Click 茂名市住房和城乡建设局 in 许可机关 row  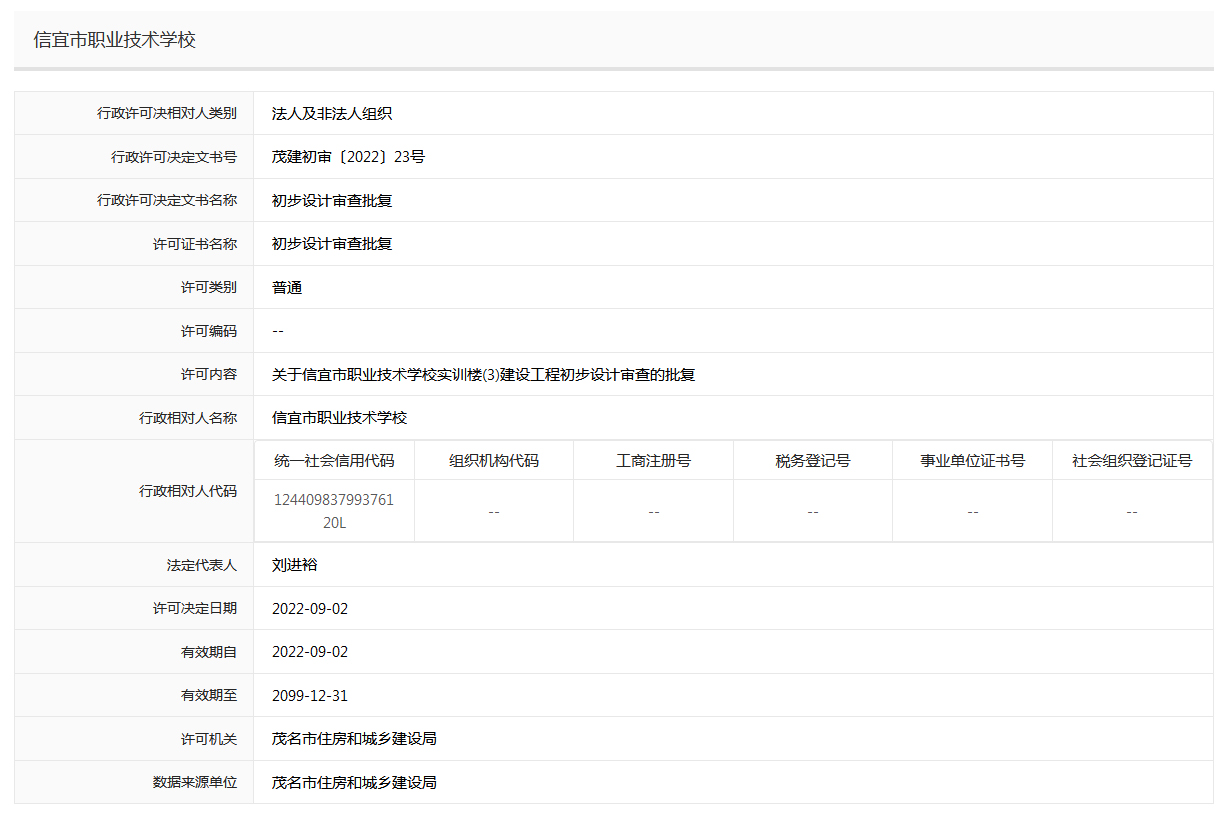coord(354,739)
